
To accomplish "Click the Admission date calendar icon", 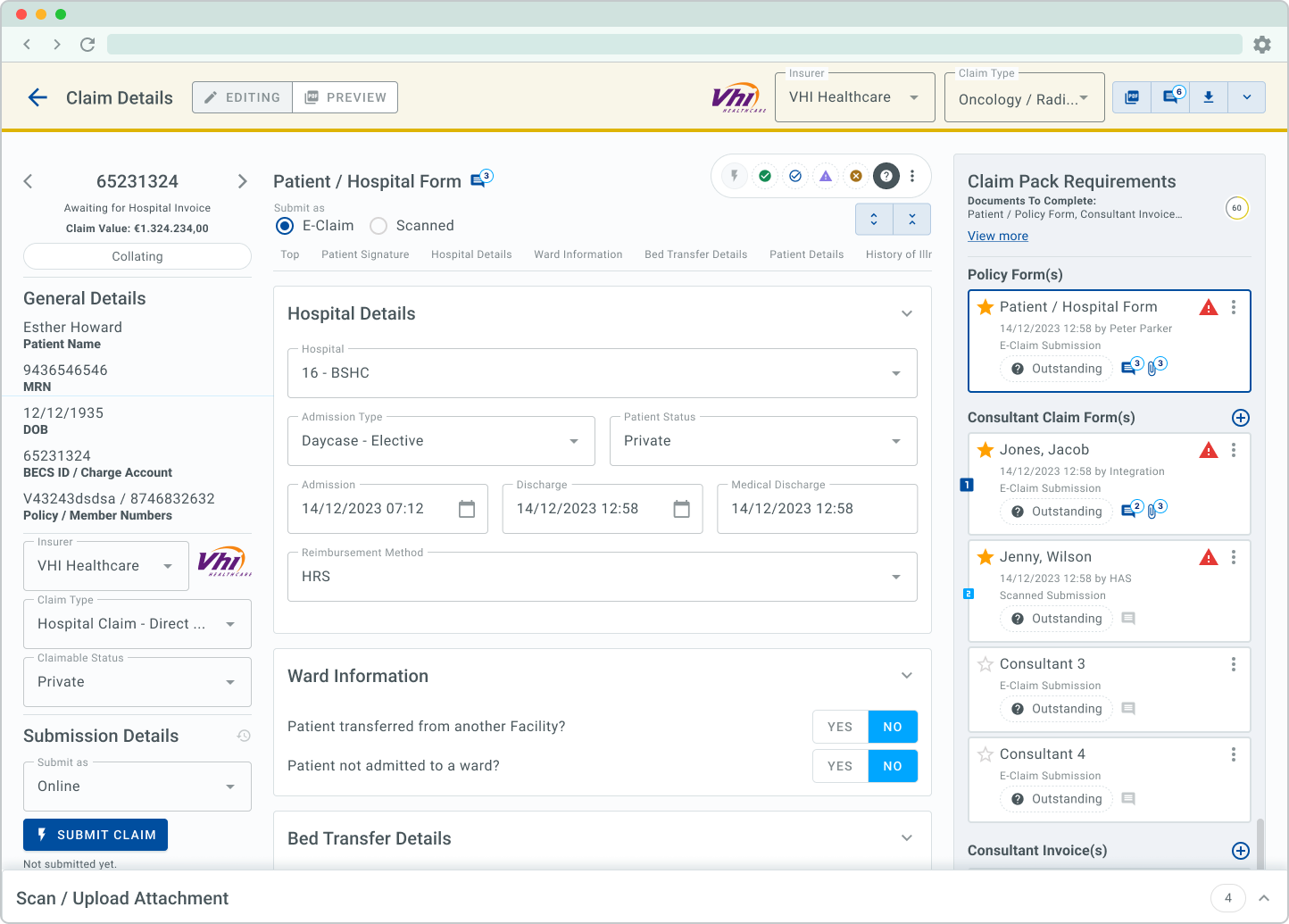I will pyautogui.click(x=467, y=509).
